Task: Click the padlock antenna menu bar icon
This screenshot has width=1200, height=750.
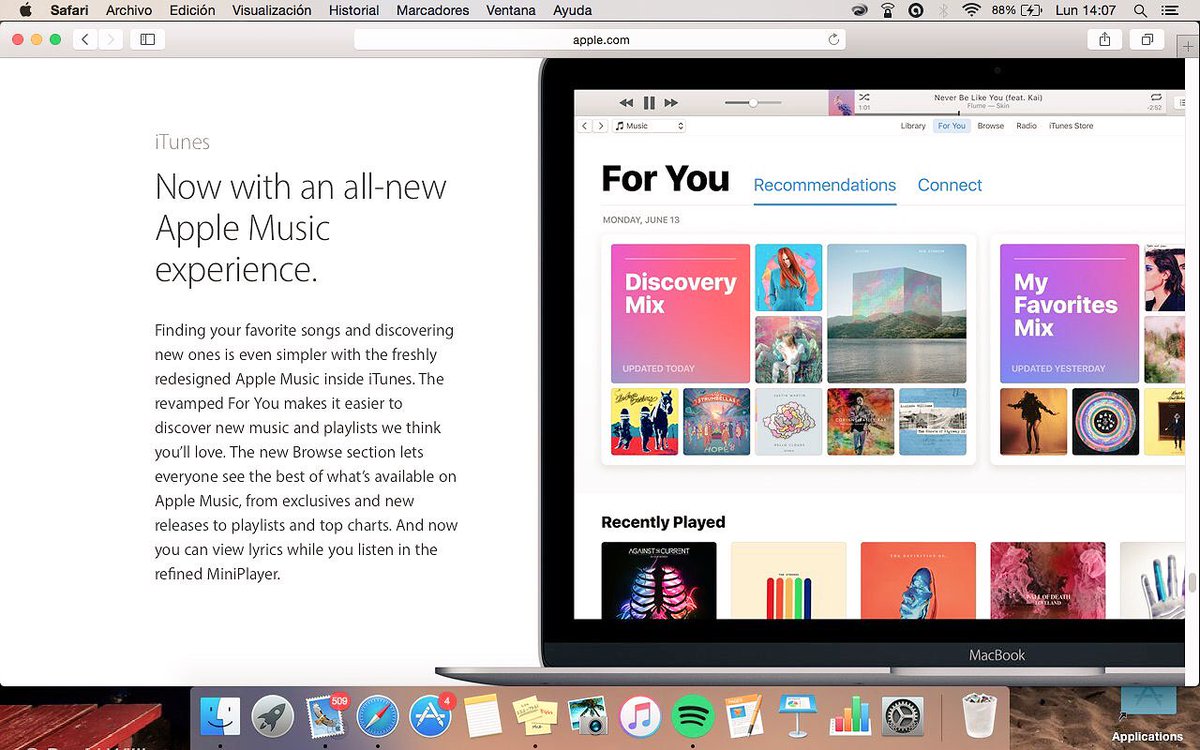Action: coord(887,10)
